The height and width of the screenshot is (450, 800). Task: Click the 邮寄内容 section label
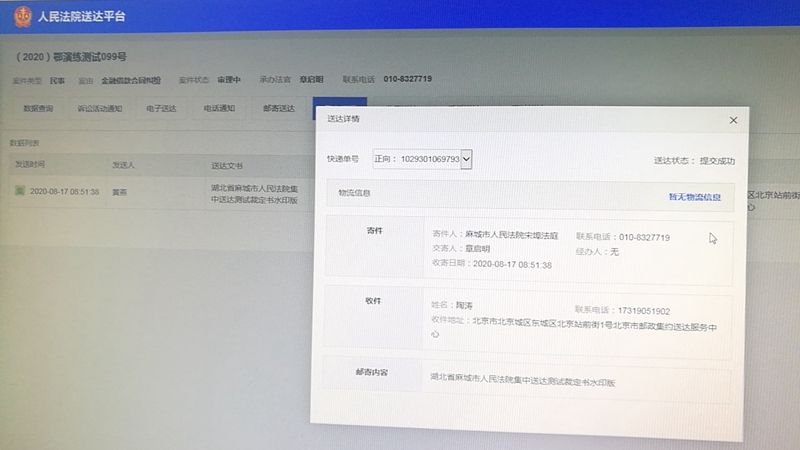pyautogui.click(x=371, y=372)
